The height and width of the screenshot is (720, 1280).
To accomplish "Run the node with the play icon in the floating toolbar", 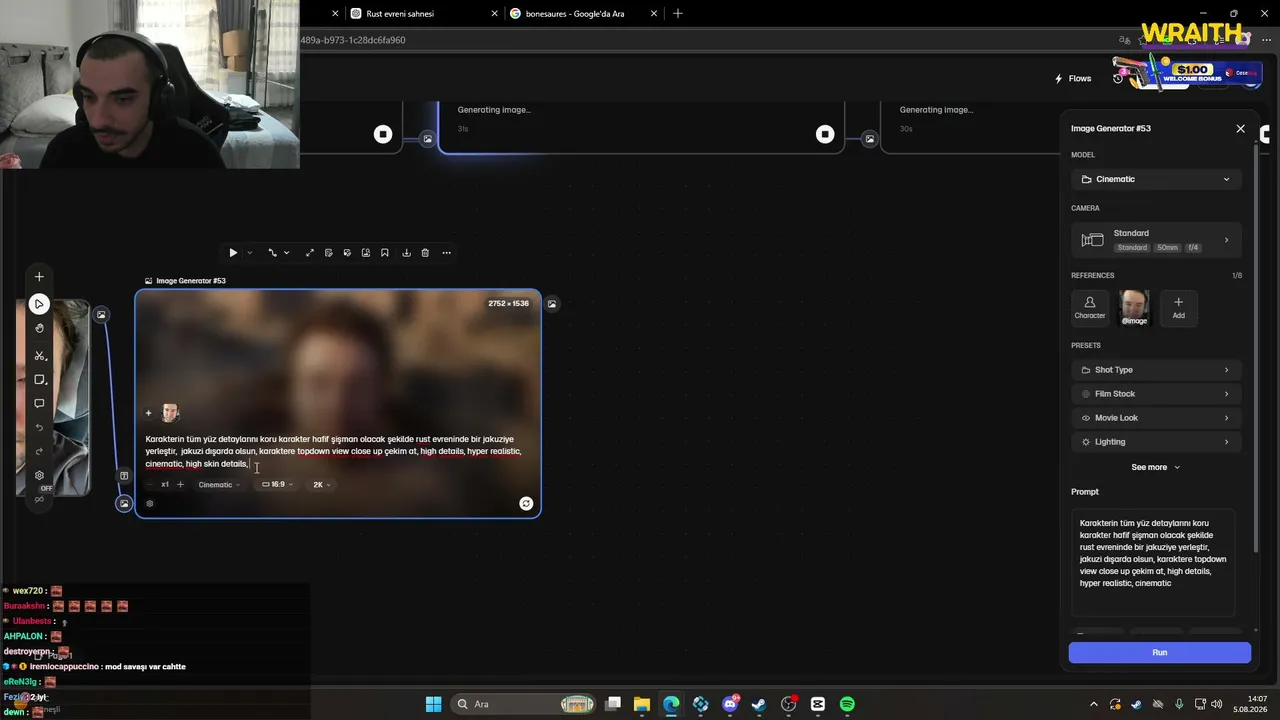I will [x=233, y=253].
